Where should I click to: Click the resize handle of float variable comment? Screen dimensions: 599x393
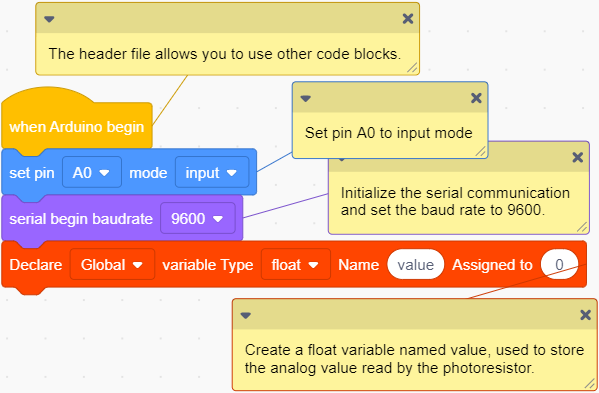590,384
